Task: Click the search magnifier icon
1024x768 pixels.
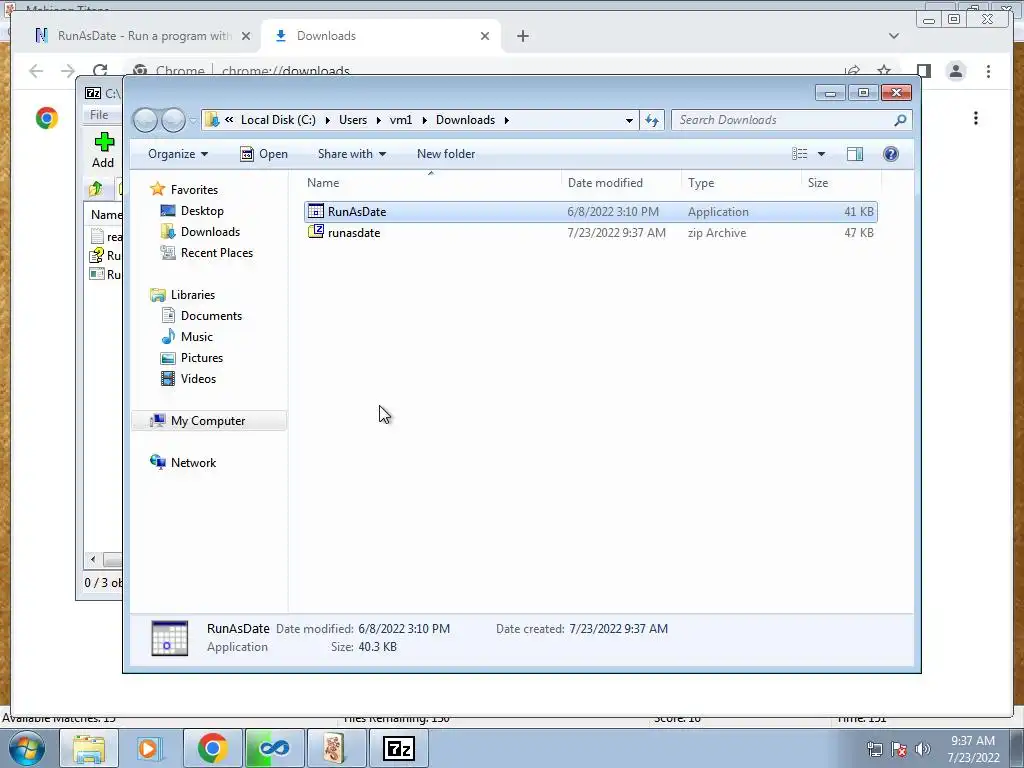Action: click(900, 120)
